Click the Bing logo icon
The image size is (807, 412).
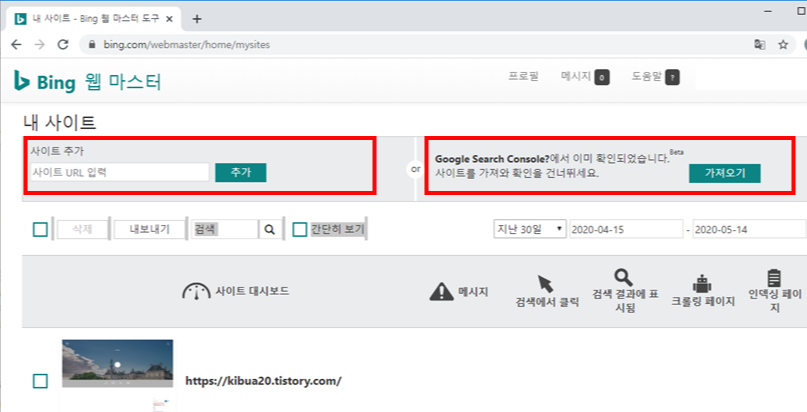click(x=21, y=81)
